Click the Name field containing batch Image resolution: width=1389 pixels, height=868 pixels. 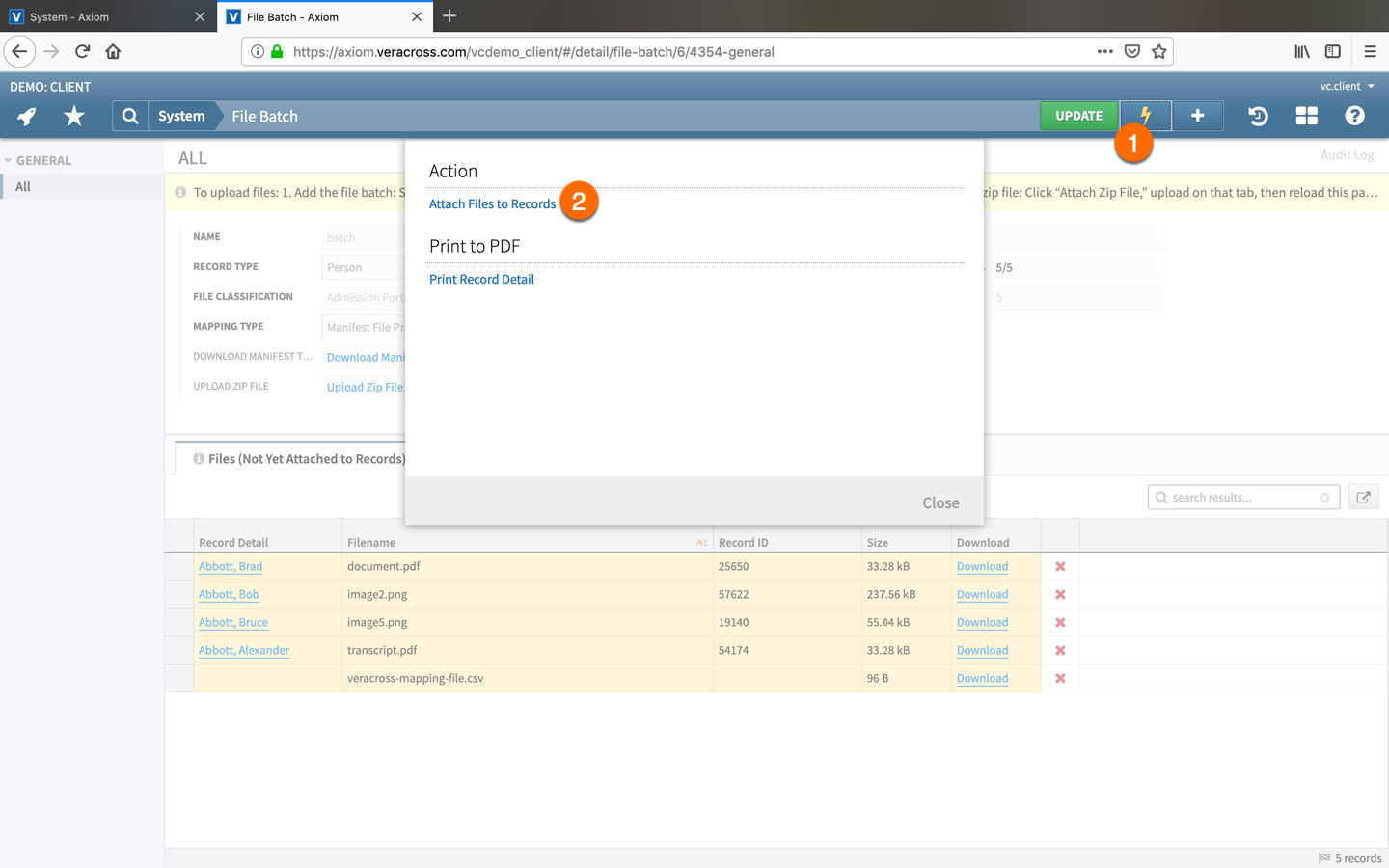pyautogui.click(x=363, y=237)
